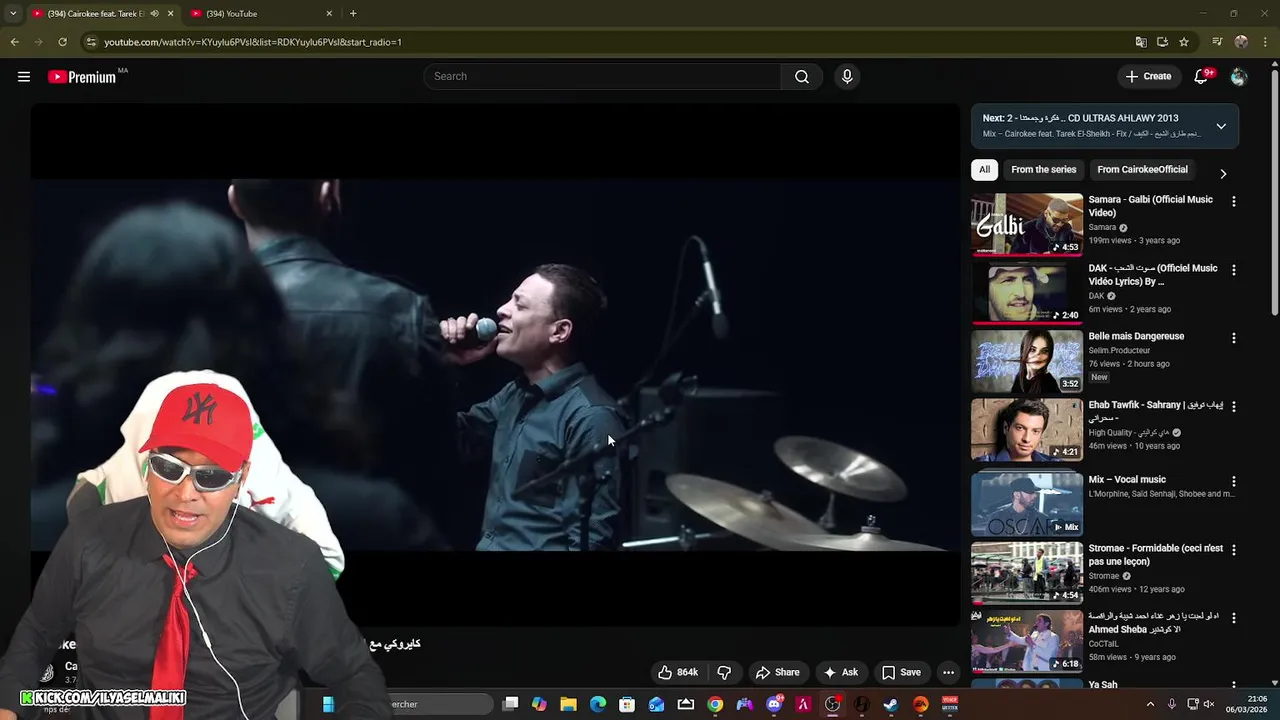The image size is (1280, 720).
Task: Switch to OBS Studio on taskbar
Action: pyautogui.click(x=832, y=705)
